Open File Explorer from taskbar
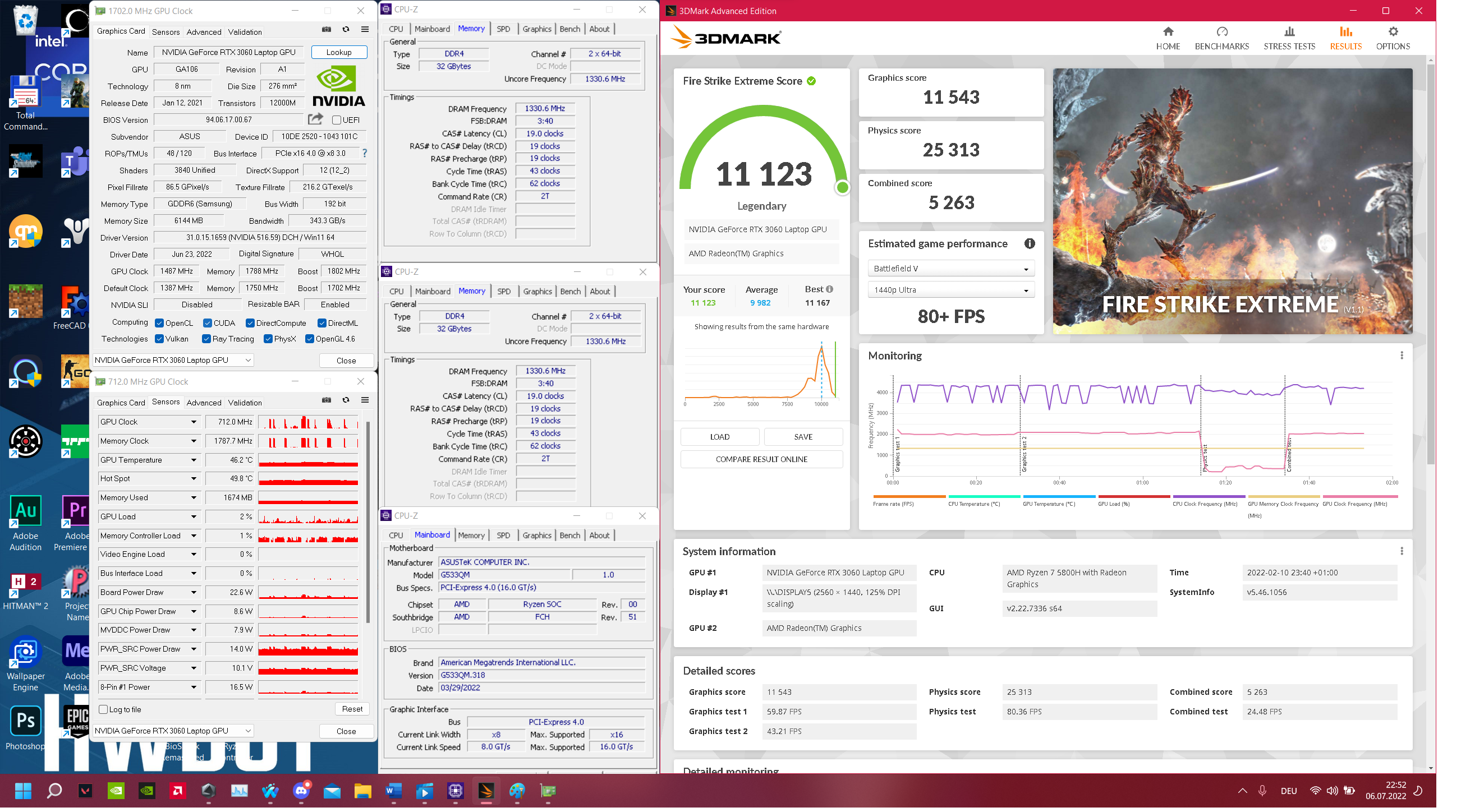The height and width of the screenshot is (812, 1461). tap(362, 791)
